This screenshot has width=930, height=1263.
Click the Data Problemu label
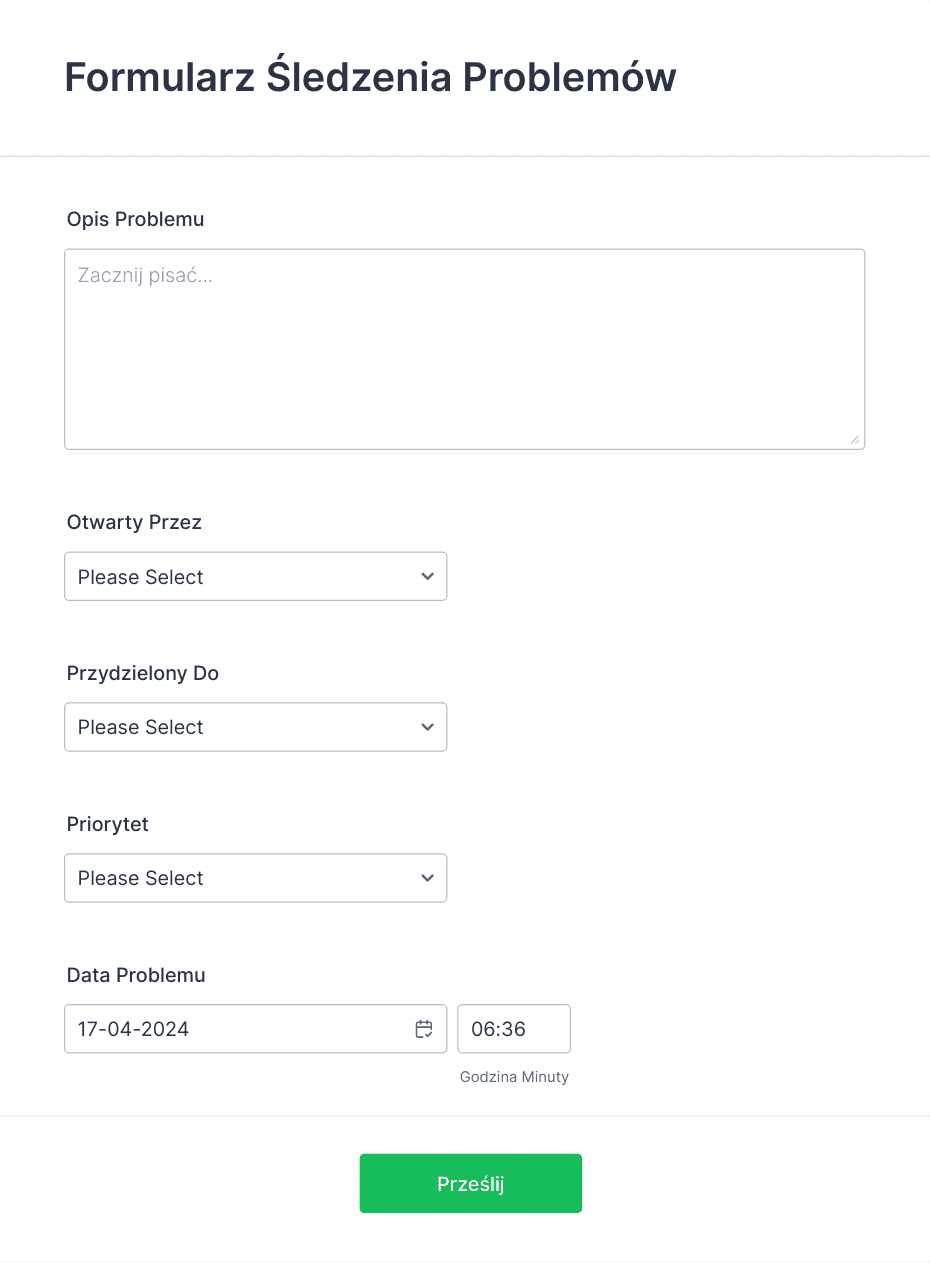pos(136,975)
